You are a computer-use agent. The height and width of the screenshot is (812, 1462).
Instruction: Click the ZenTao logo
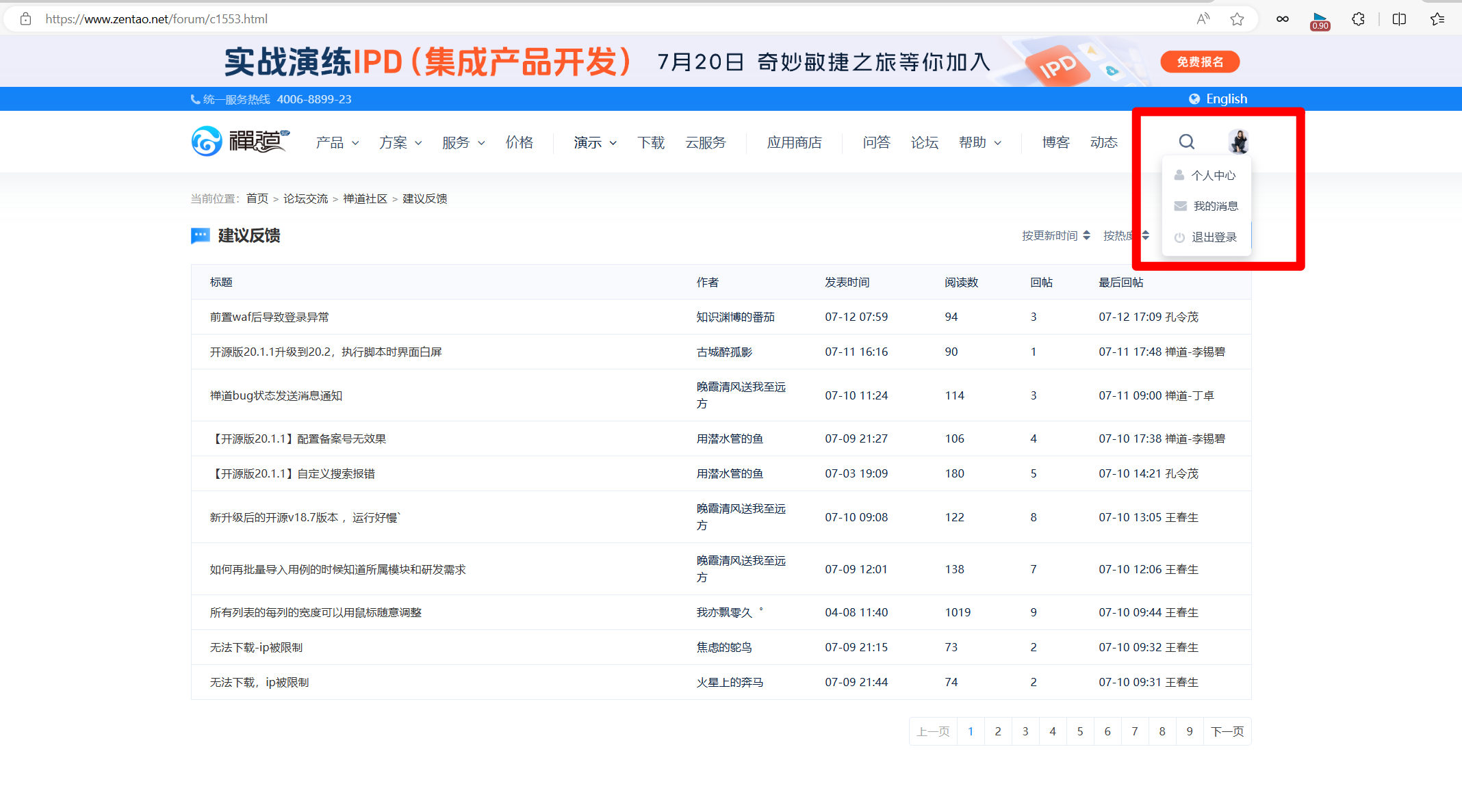click(x=240, y=142)
